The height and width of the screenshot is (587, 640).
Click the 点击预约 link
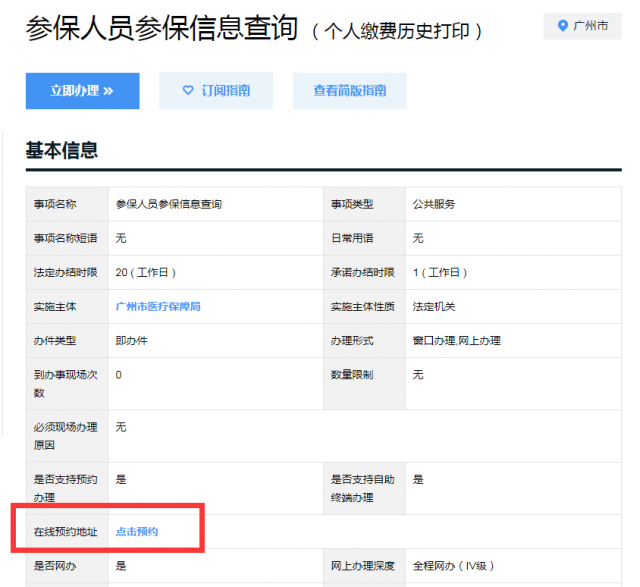click(137, 531)
